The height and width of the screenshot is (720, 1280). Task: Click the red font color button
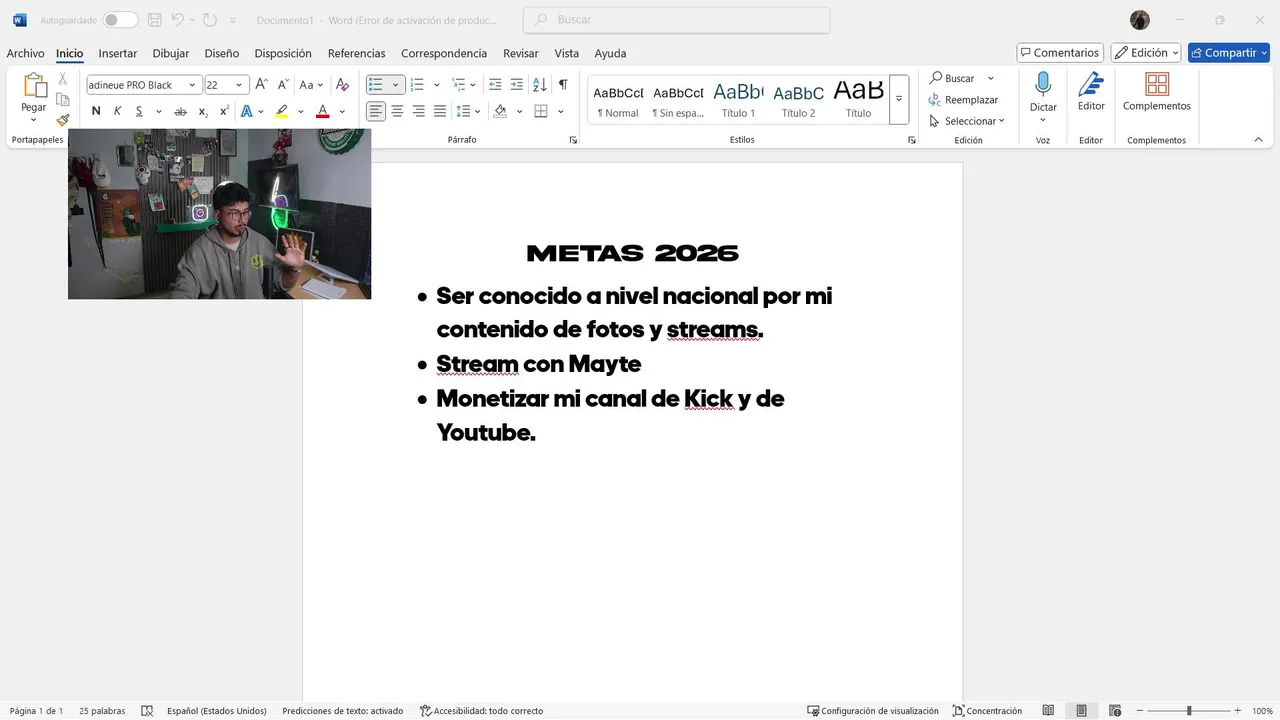coord(322,111)
